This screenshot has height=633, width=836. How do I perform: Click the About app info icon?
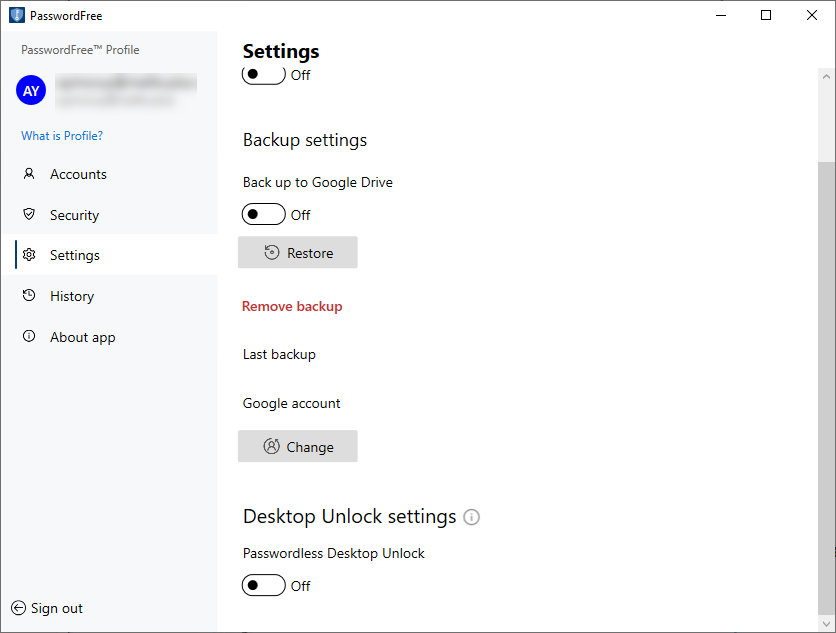point(29,337)
